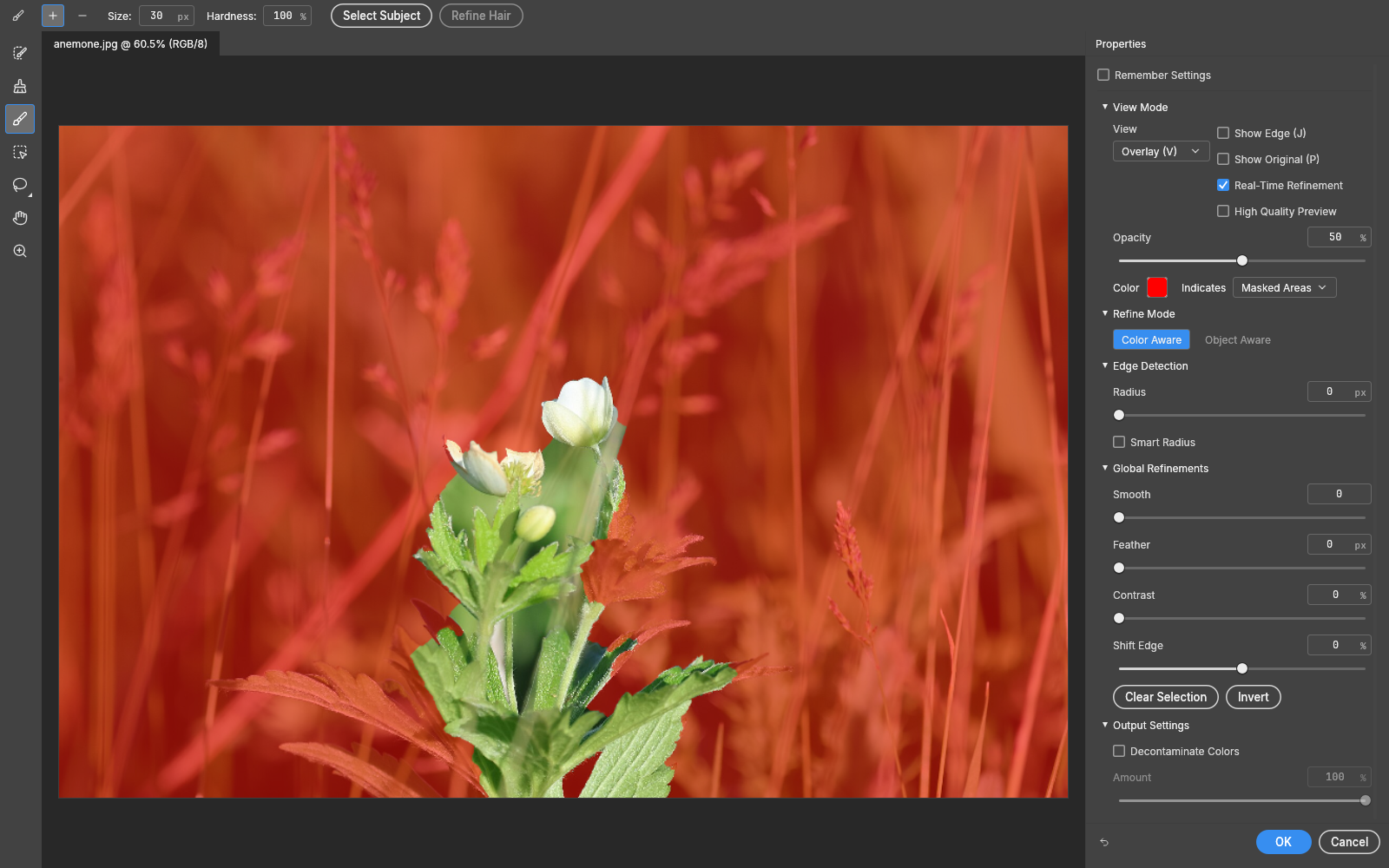Screen dimensions: 1389x868
Task: Collapse the Refine Mode section
Action: click(x=1105, y=313)
